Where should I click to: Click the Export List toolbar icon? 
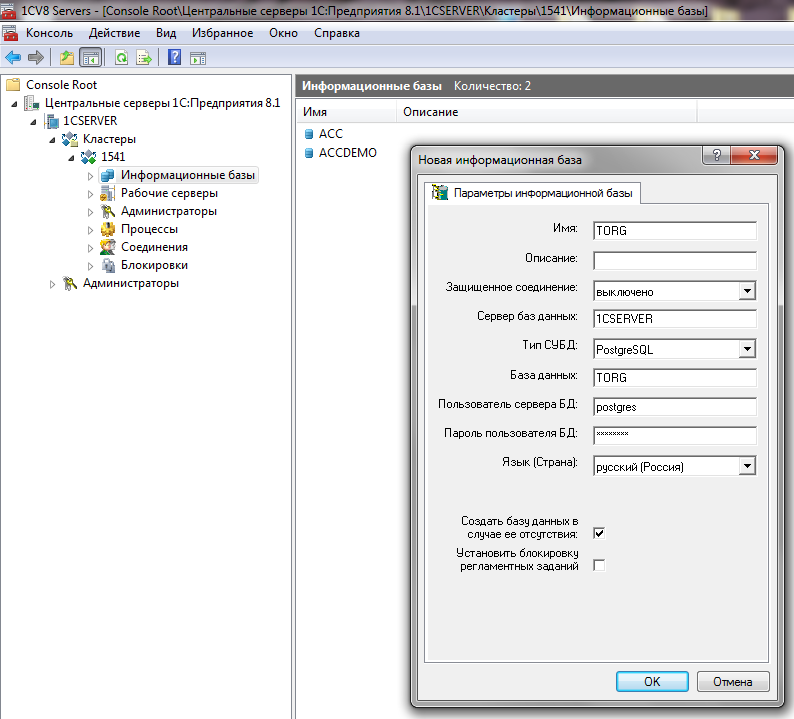[x=144, y=57]
